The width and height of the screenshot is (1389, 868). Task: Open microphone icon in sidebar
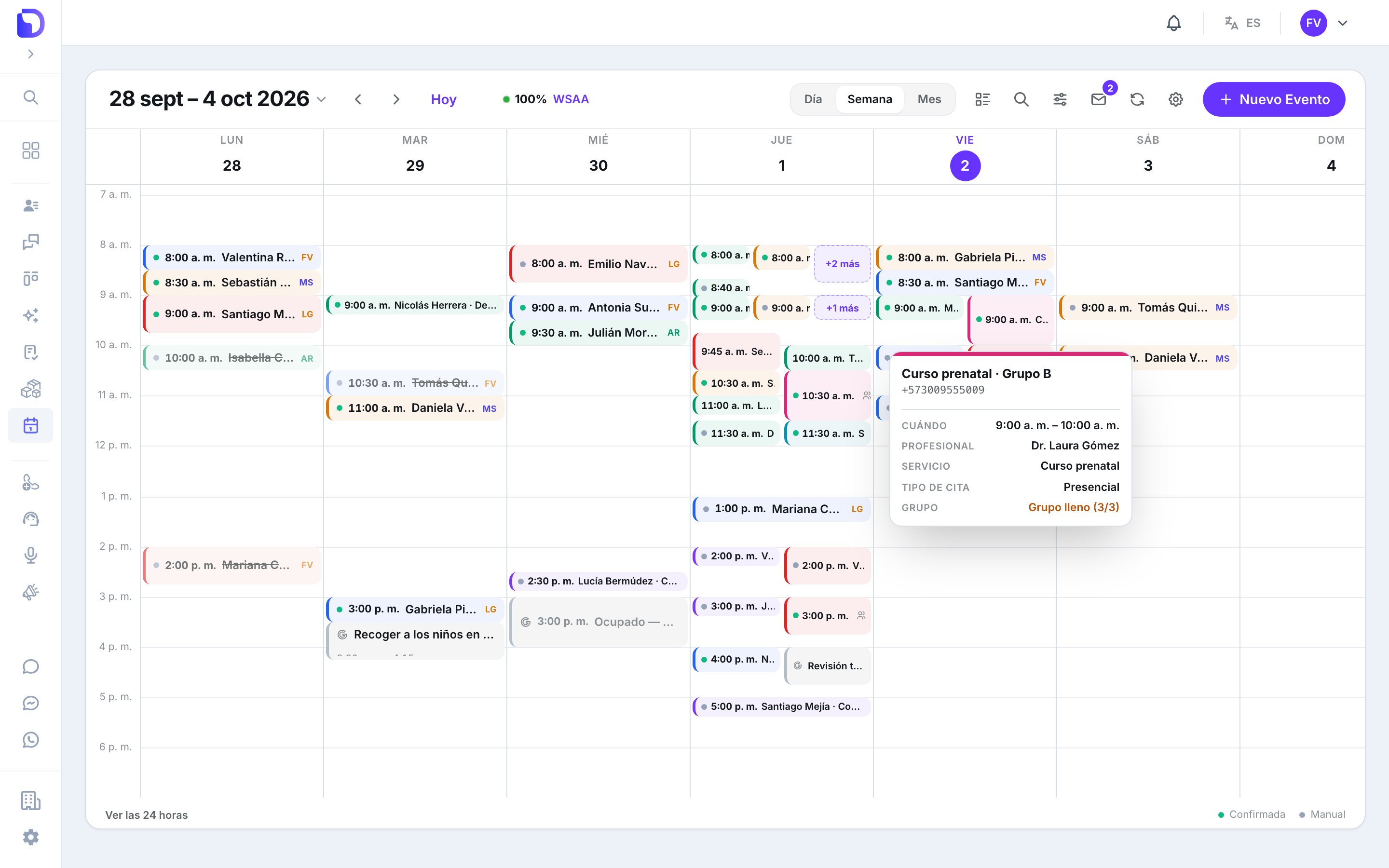30,555
